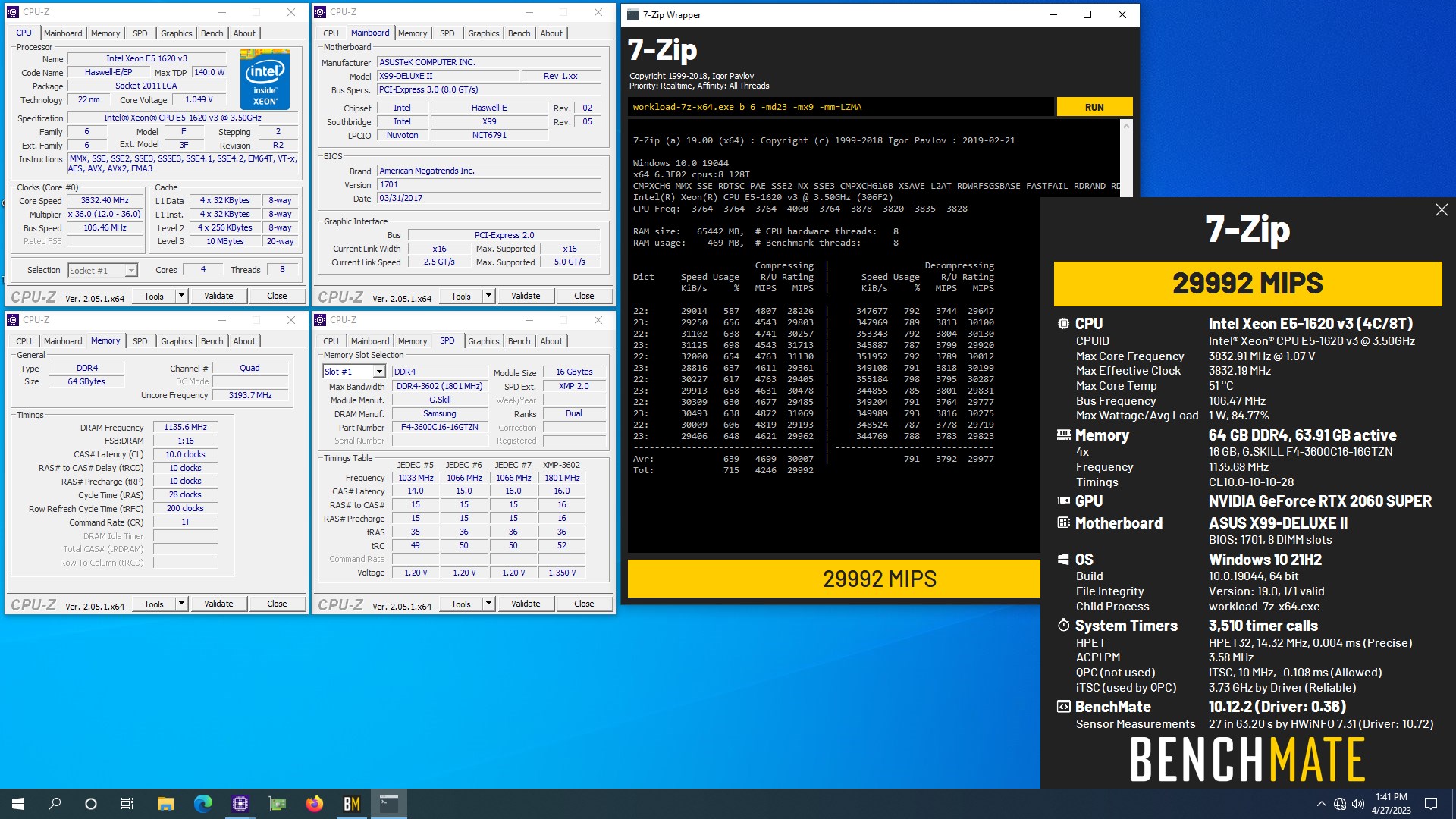
Task: Open CPU tab in Memory window
Action: point(24,341)
